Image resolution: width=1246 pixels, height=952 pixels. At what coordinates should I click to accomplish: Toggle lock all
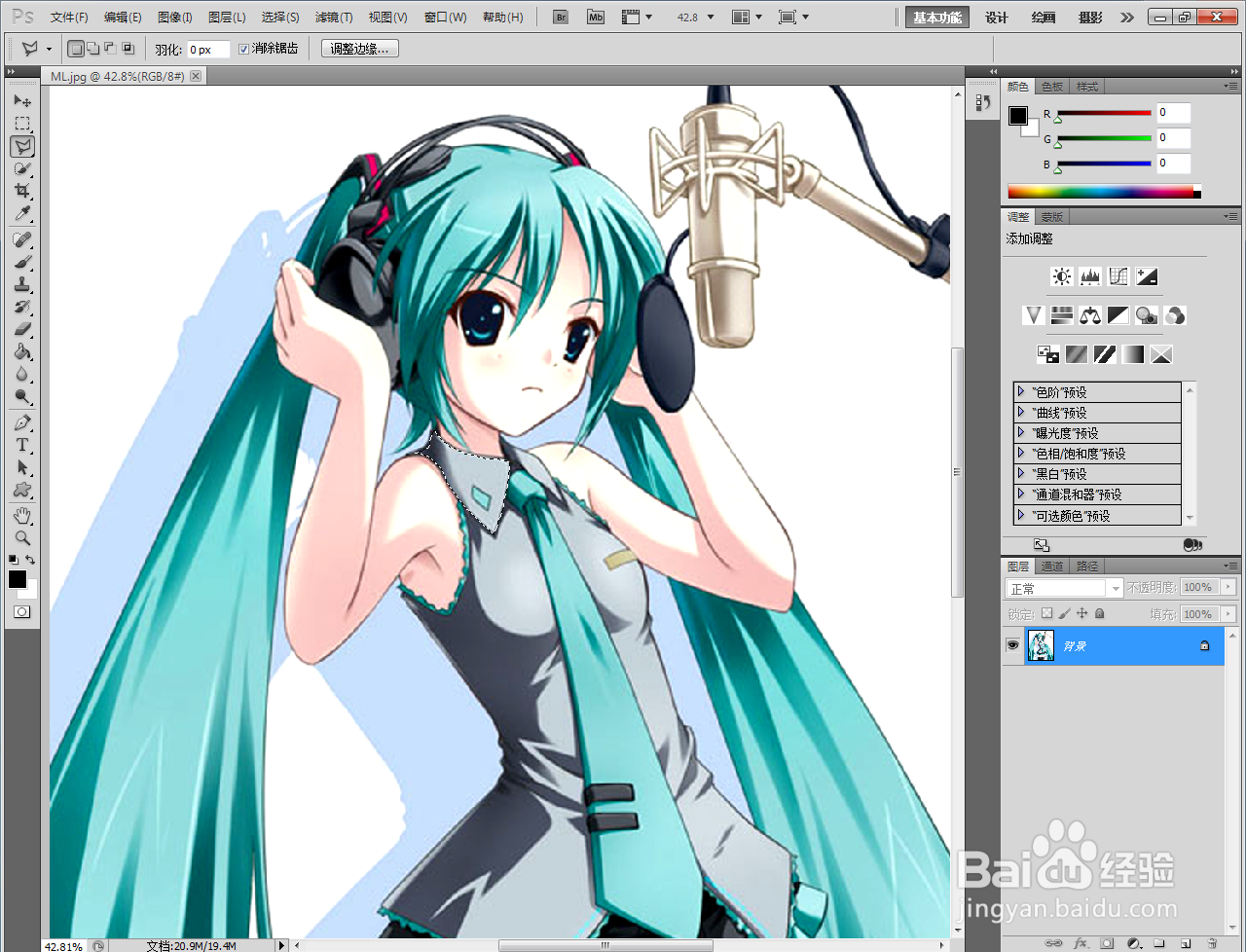tap(1099, 614)
